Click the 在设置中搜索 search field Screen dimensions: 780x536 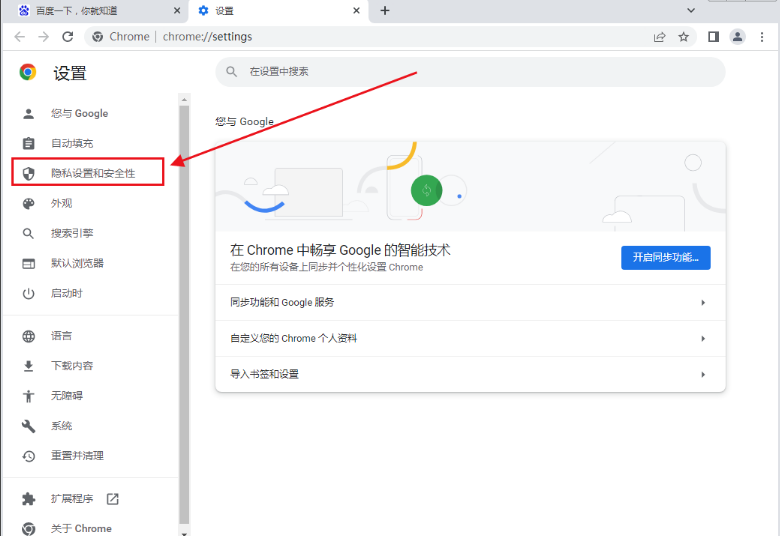[x=470, y=72]
